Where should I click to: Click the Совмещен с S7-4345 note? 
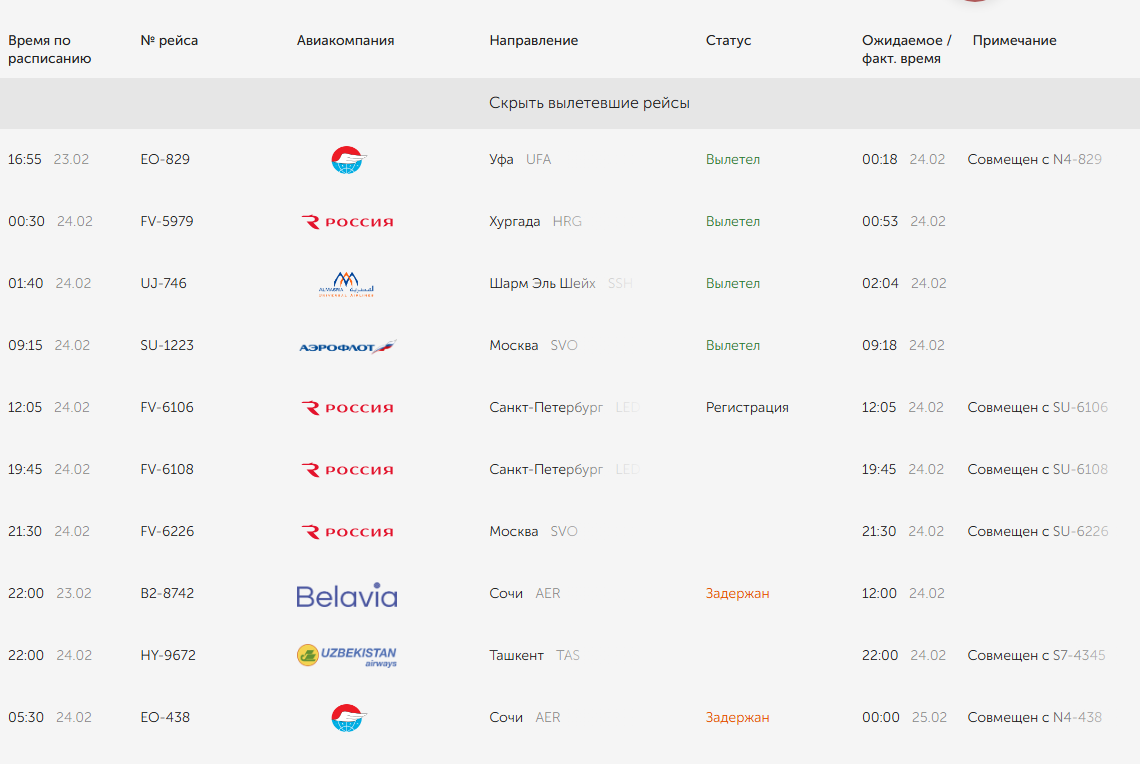pyautogui.click(x=1036, y=656)
